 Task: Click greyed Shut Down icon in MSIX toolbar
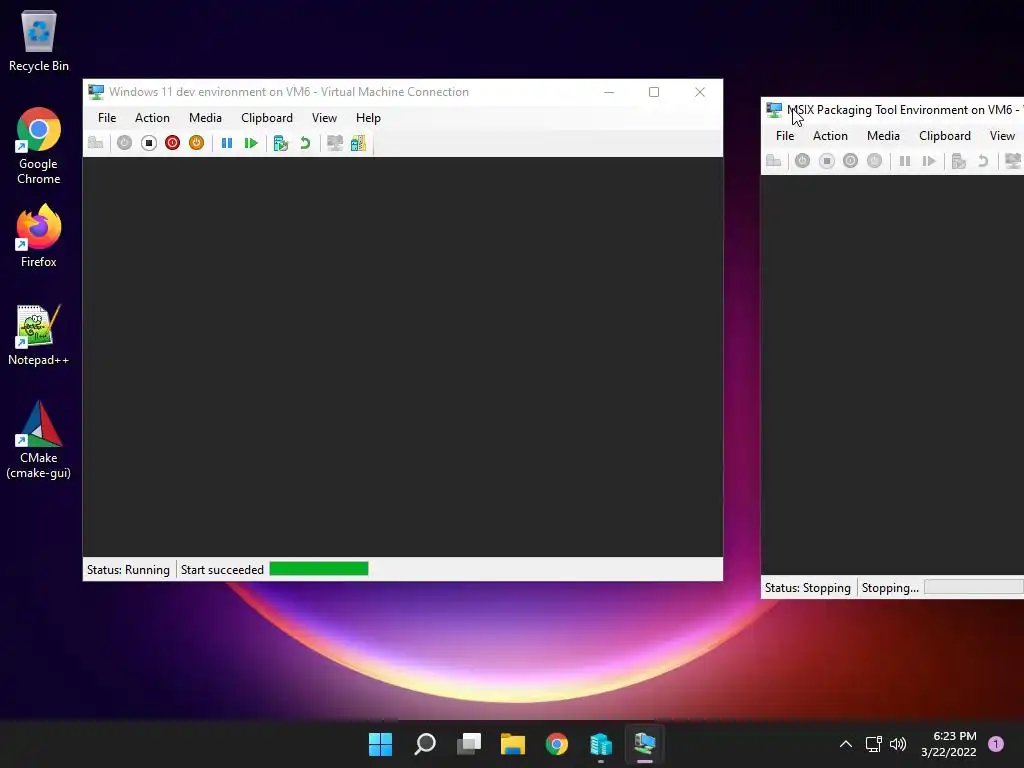[850, 161]
